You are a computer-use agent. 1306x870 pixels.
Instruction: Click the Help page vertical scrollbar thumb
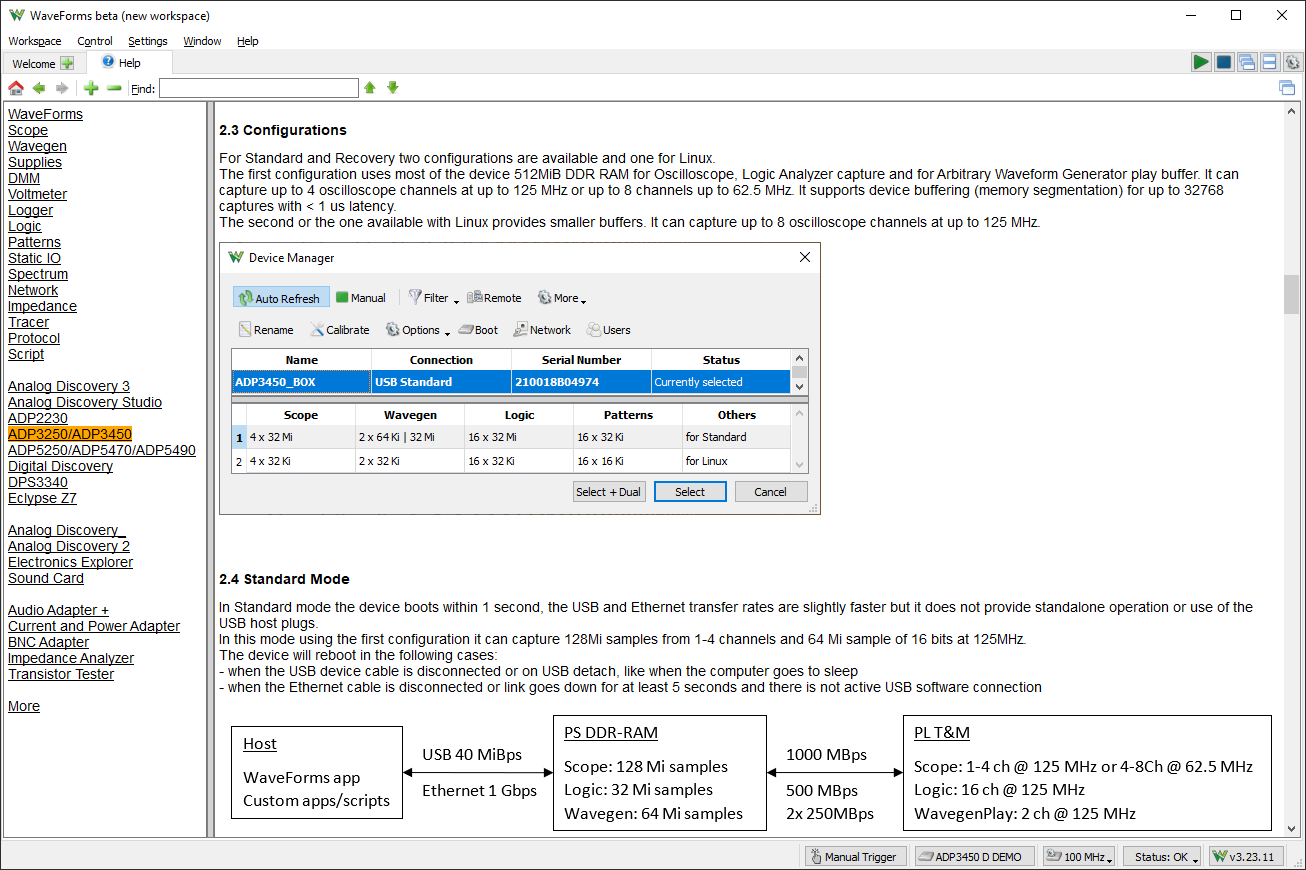click(1292, 295)
